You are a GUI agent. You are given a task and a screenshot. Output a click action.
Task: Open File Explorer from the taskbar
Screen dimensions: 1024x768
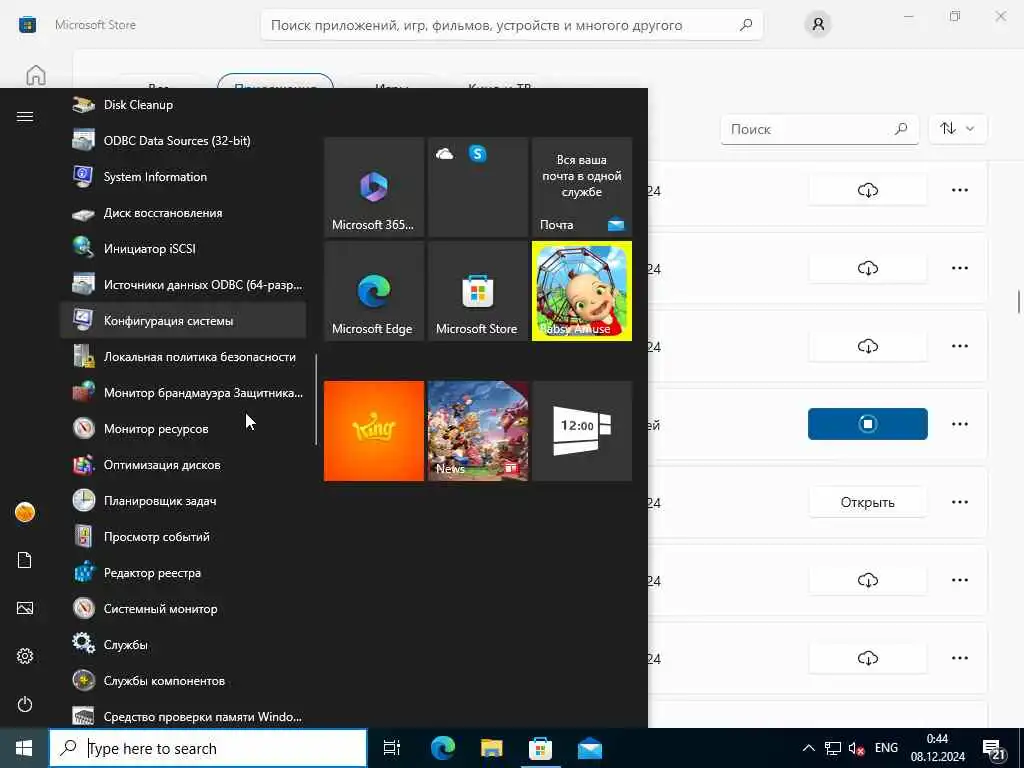(491, 748)
